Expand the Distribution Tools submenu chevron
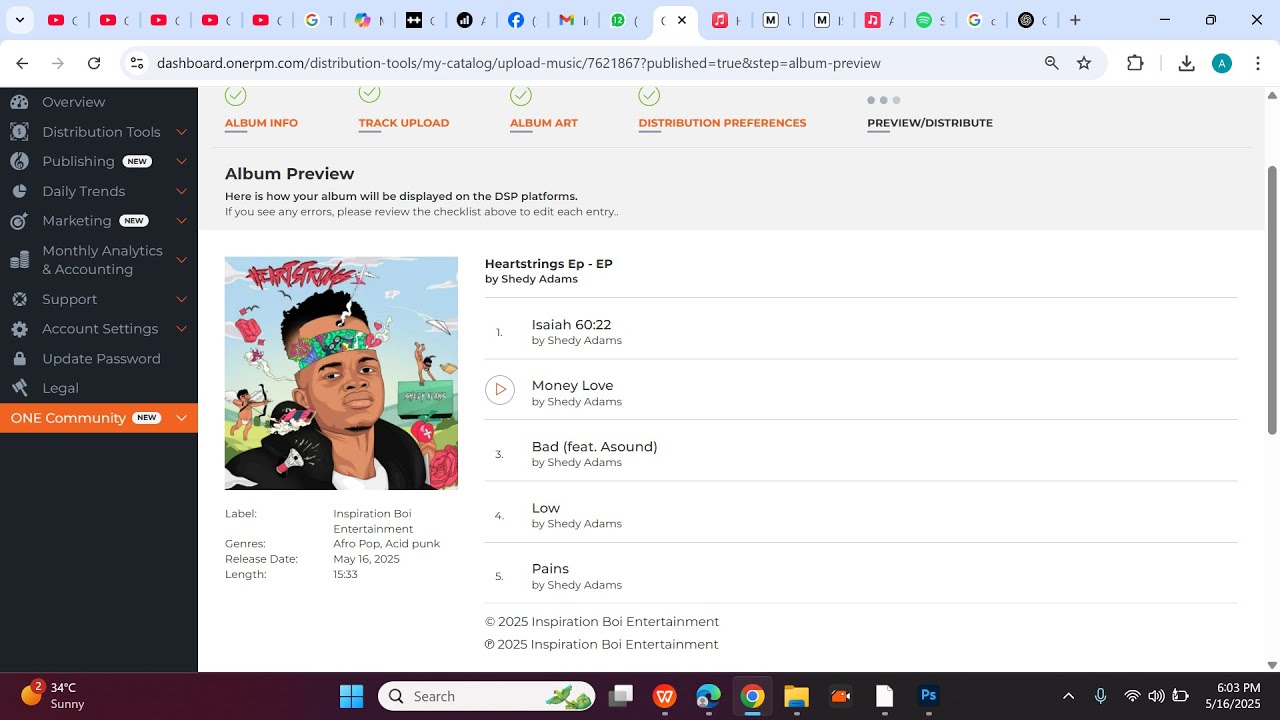 pyautogui.click(x=181, y=132)
